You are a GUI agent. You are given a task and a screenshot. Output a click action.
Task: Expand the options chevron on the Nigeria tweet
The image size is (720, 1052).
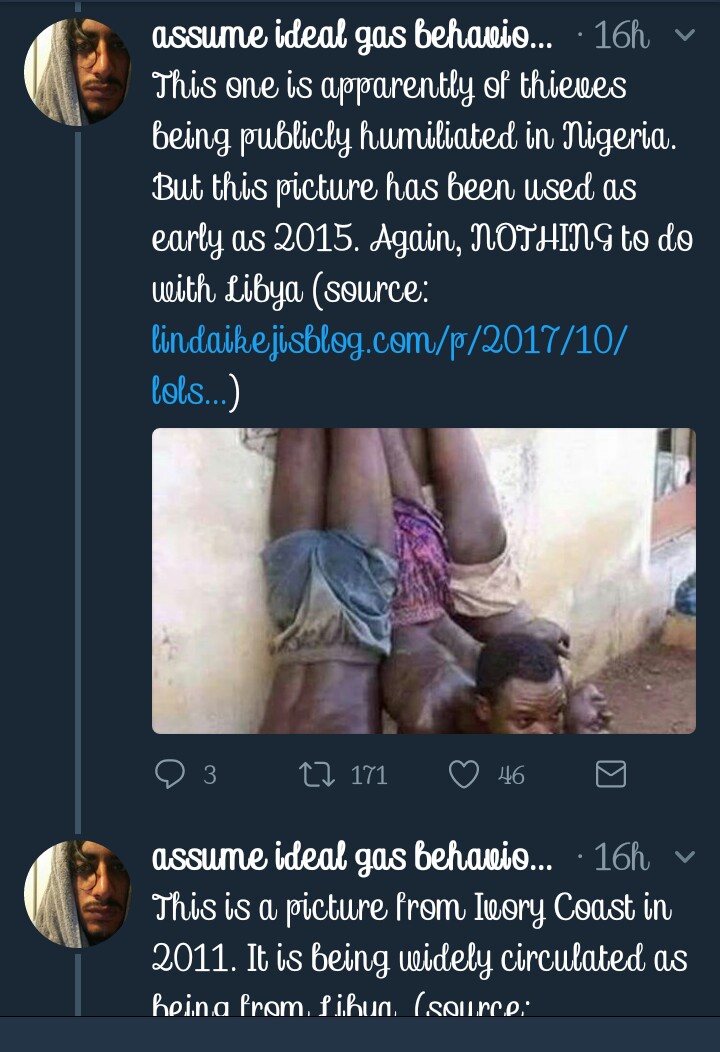(685, 36)
